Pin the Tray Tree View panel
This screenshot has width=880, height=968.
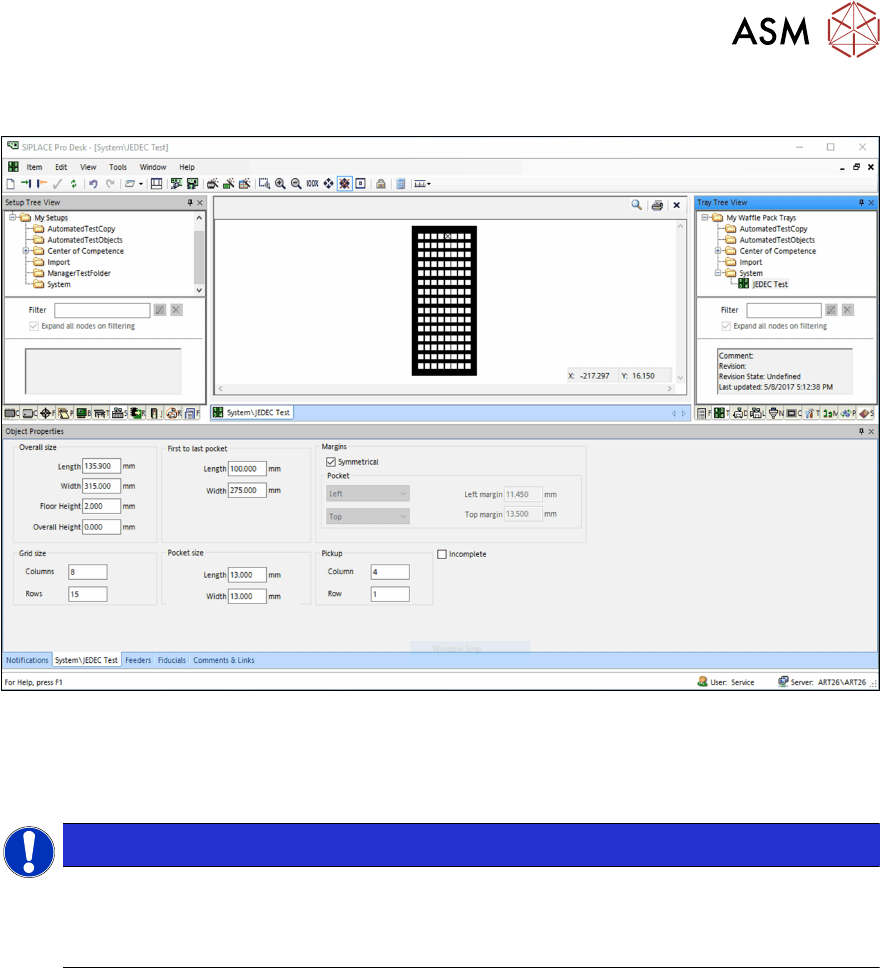(x=861, y=202)
